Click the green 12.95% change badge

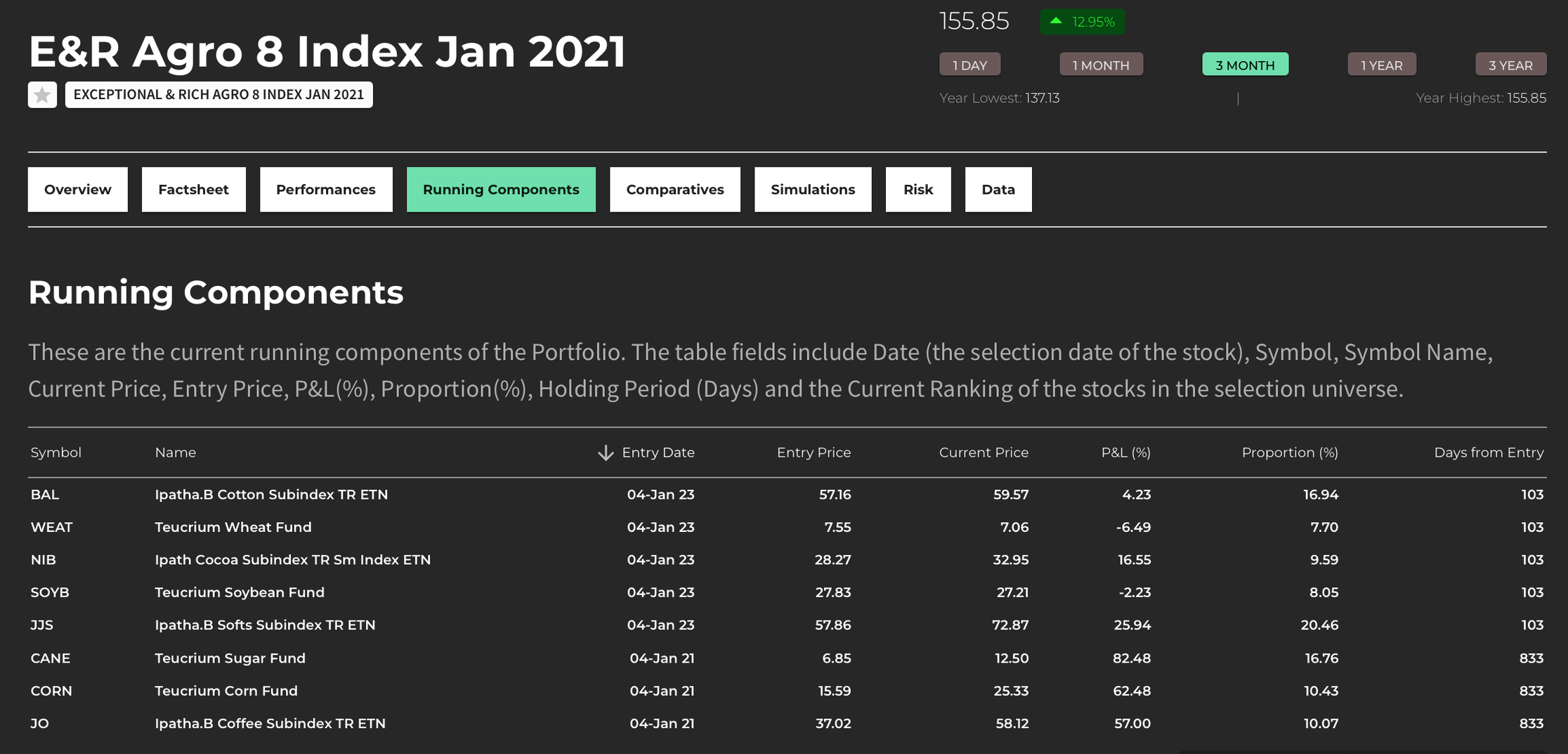coord(1082,22)
